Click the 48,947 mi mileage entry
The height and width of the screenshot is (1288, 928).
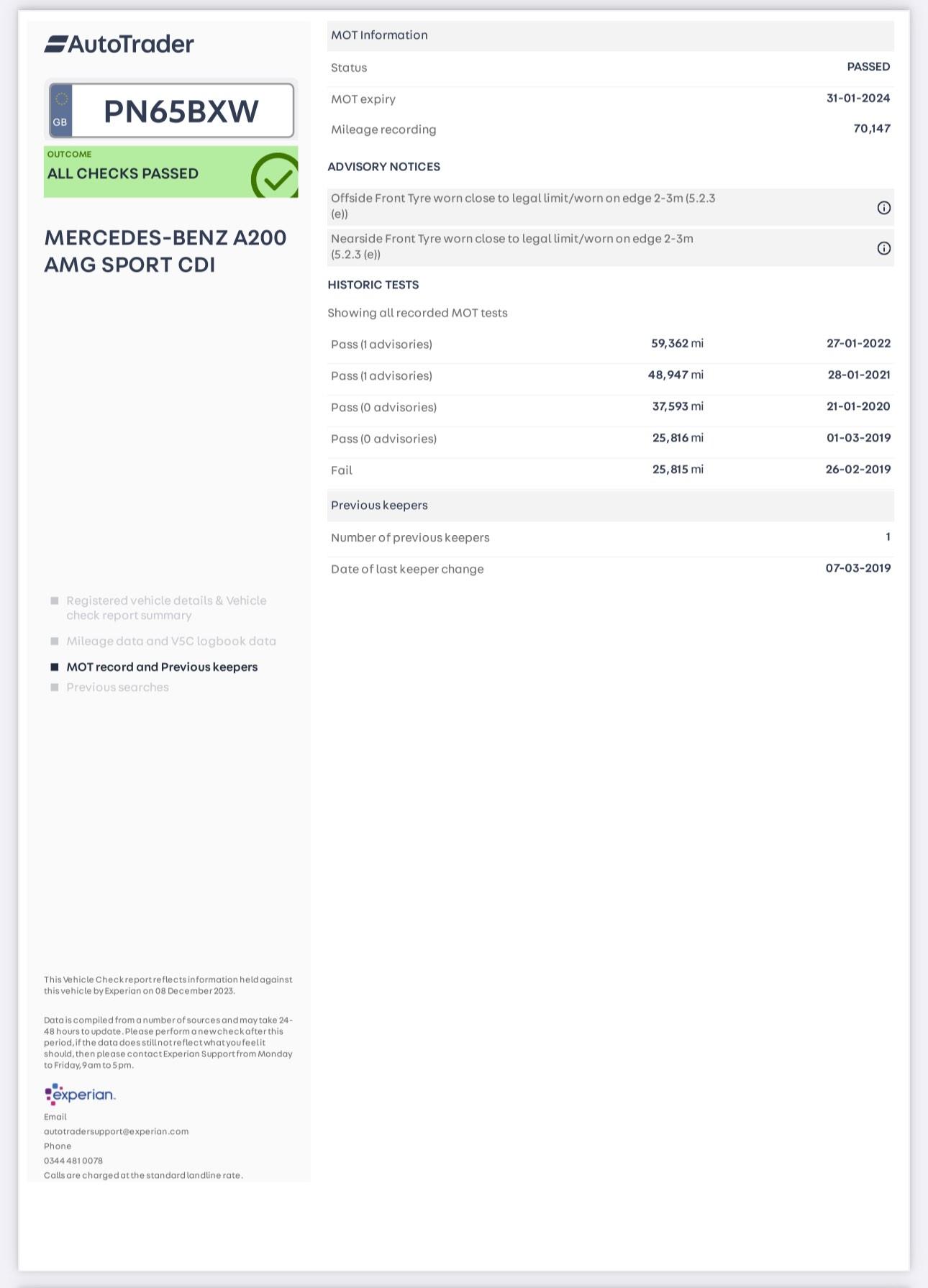(675, 375)
